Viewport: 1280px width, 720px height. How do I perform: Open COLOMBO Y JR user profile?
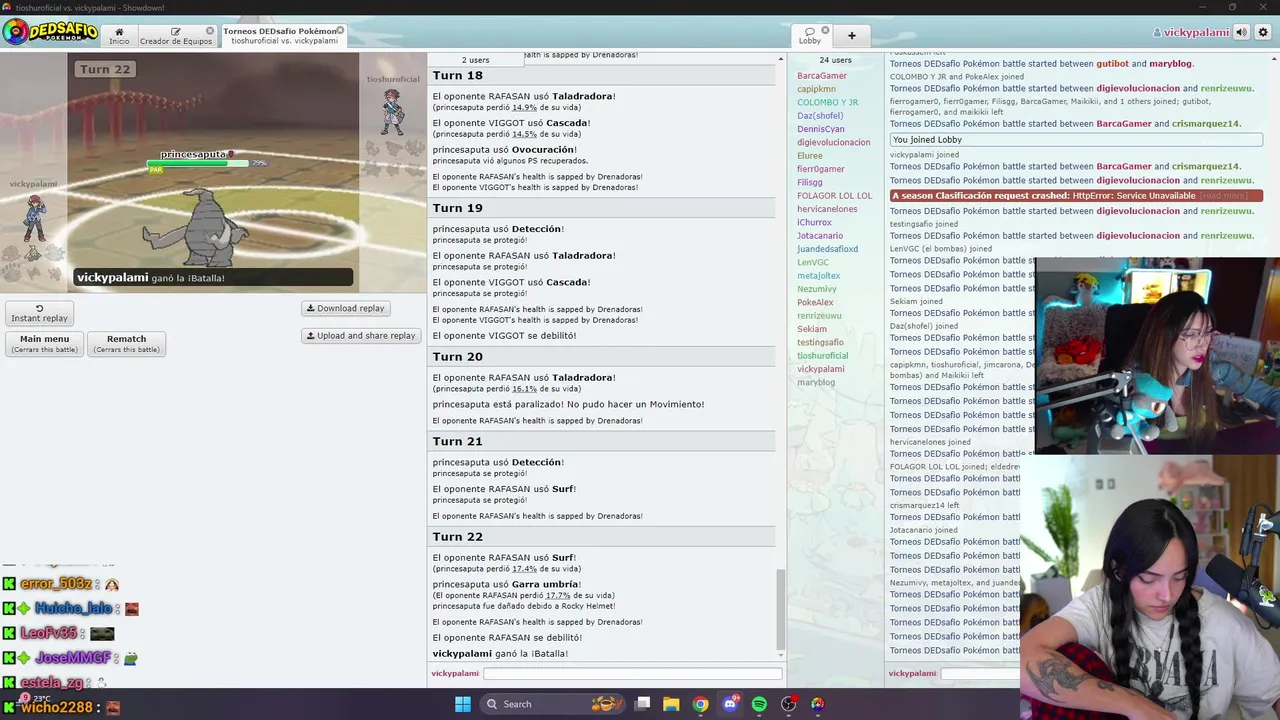click(827, 102)
